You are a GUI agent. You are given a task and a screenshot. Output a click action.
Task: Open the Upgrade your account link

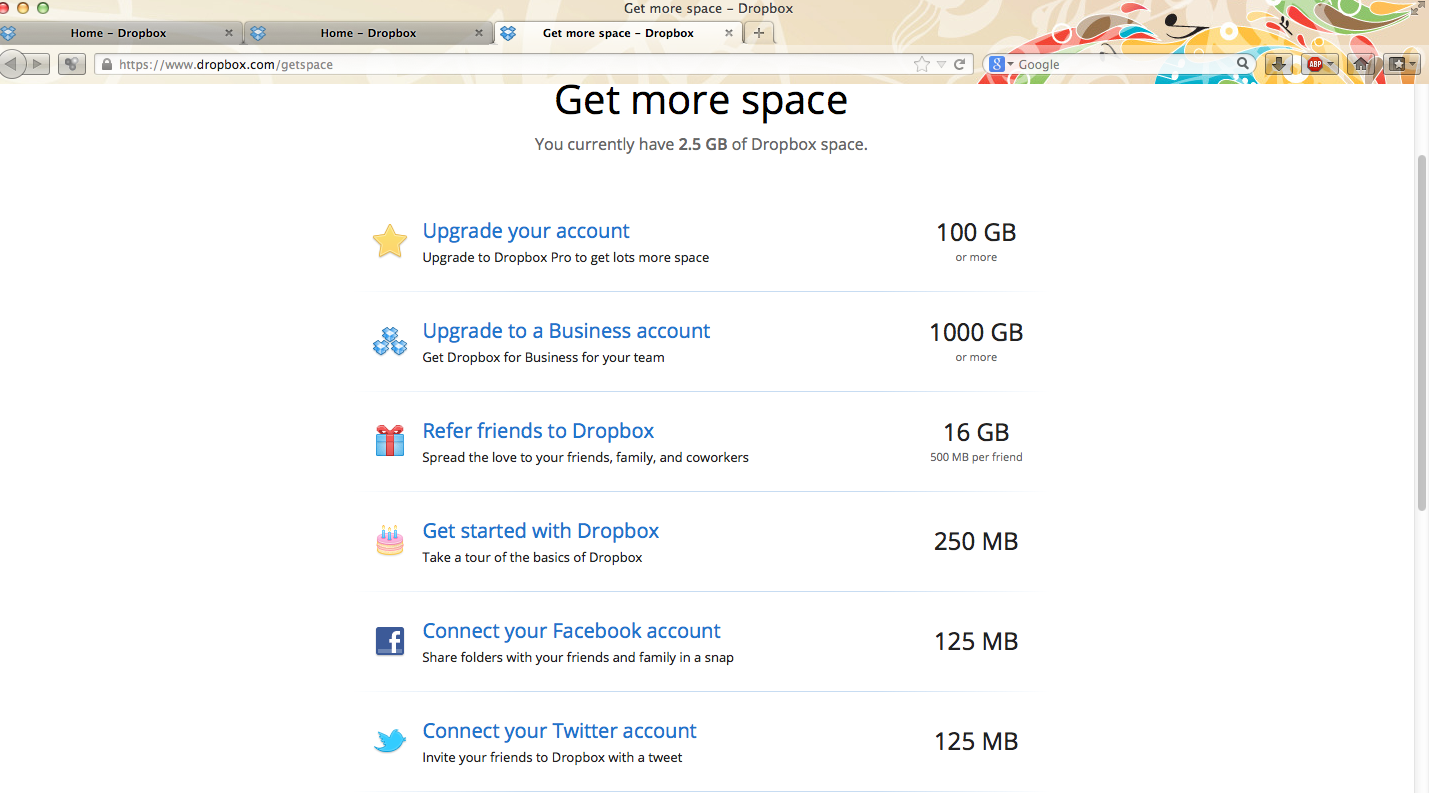click(526, 231)
